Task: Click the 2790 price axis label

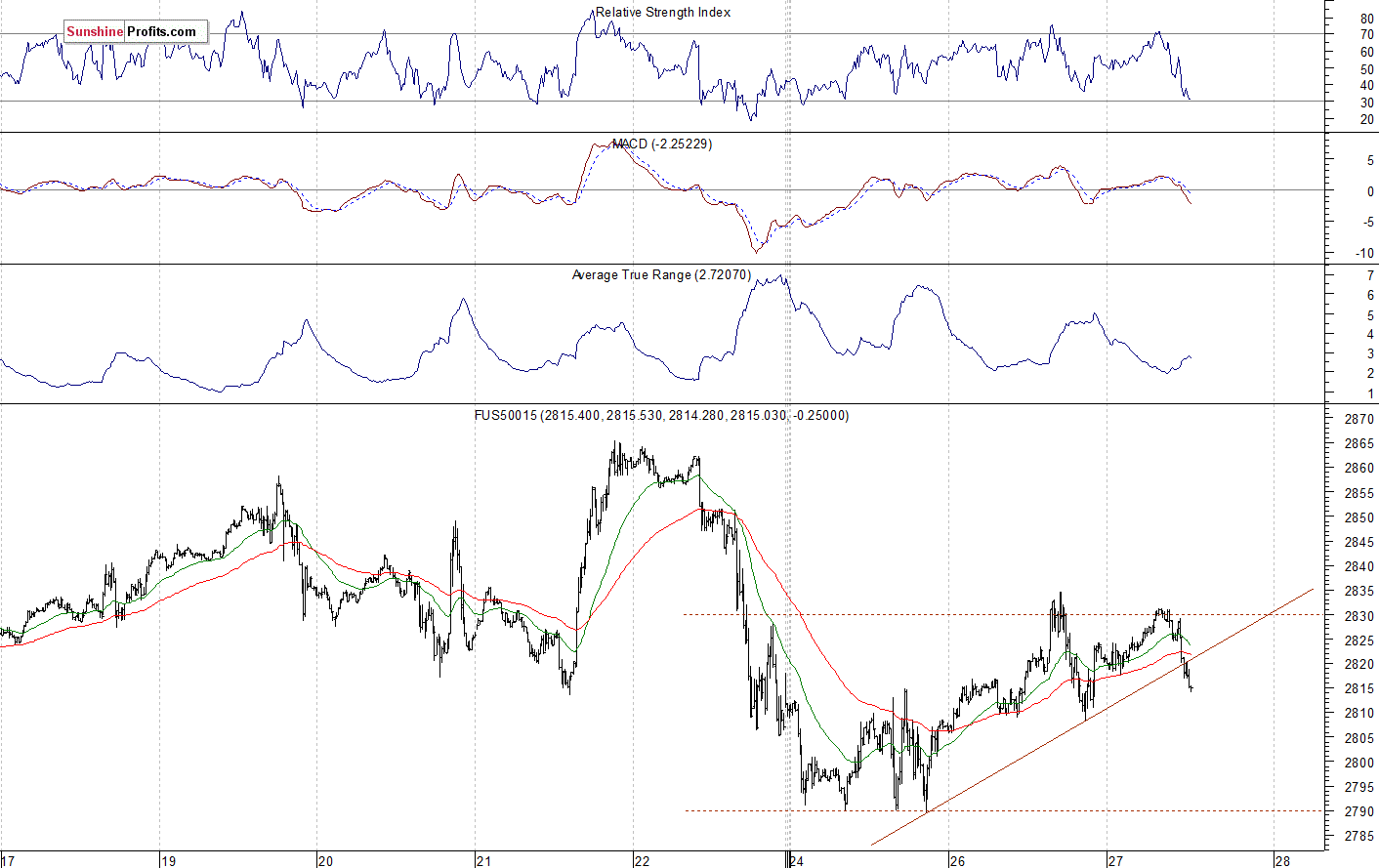Action: pos(1358,811)
